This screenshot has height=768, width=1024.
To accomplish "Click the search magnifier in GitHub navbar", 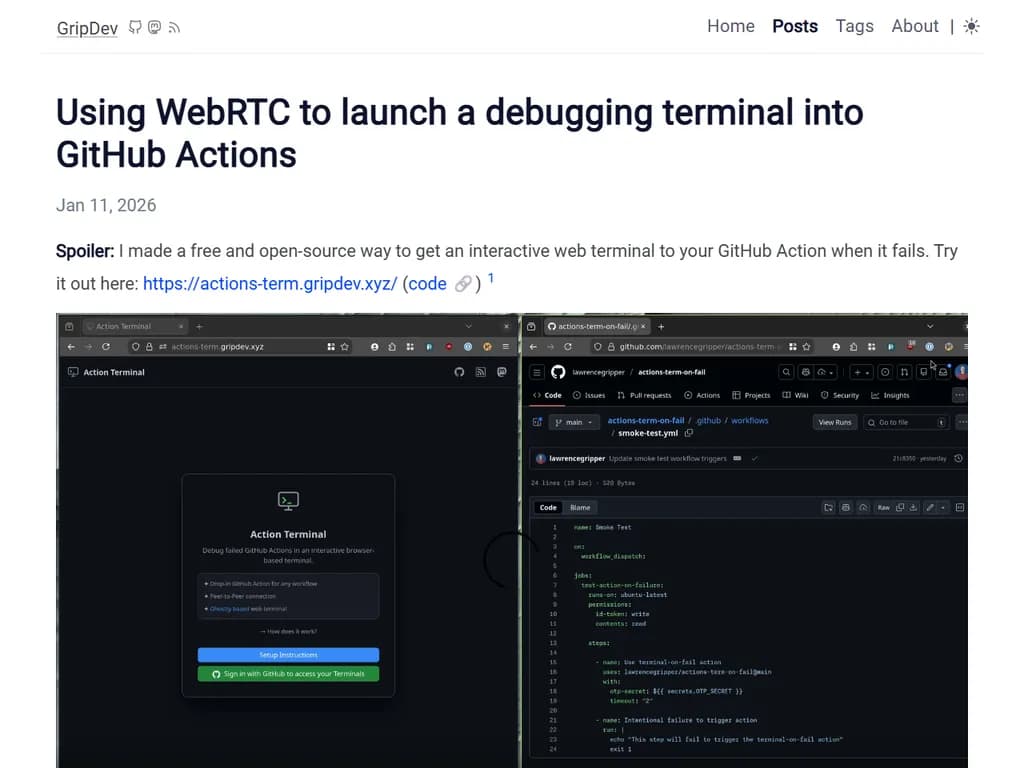I will point(787,371).
